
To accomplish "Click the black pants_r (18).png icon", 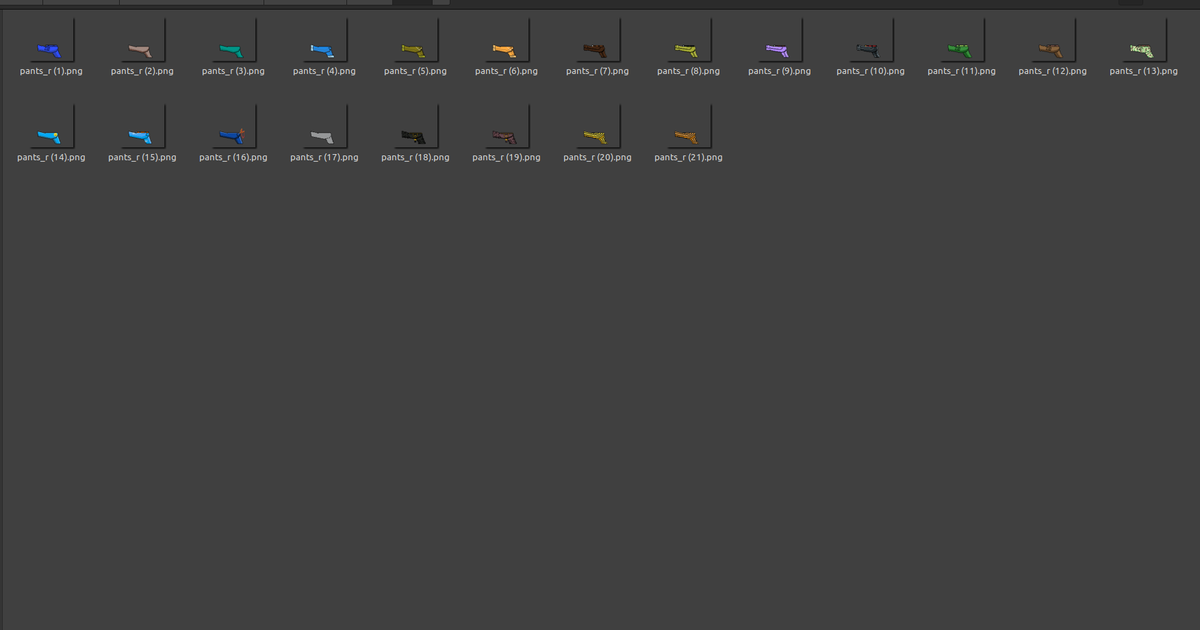I will point(415,127).
